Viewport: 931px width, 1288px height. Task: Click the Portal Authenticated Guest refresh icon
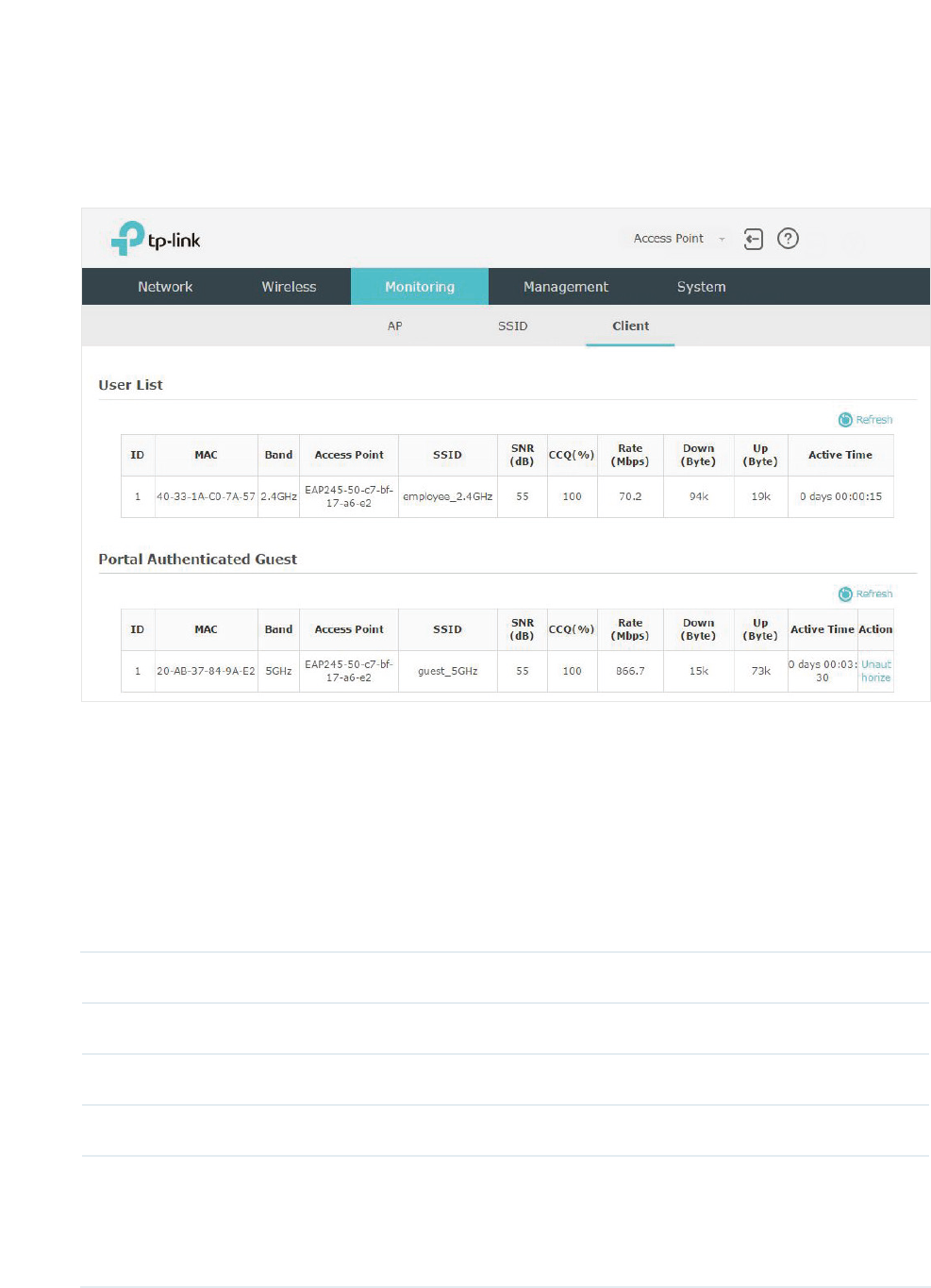point(845,594)
